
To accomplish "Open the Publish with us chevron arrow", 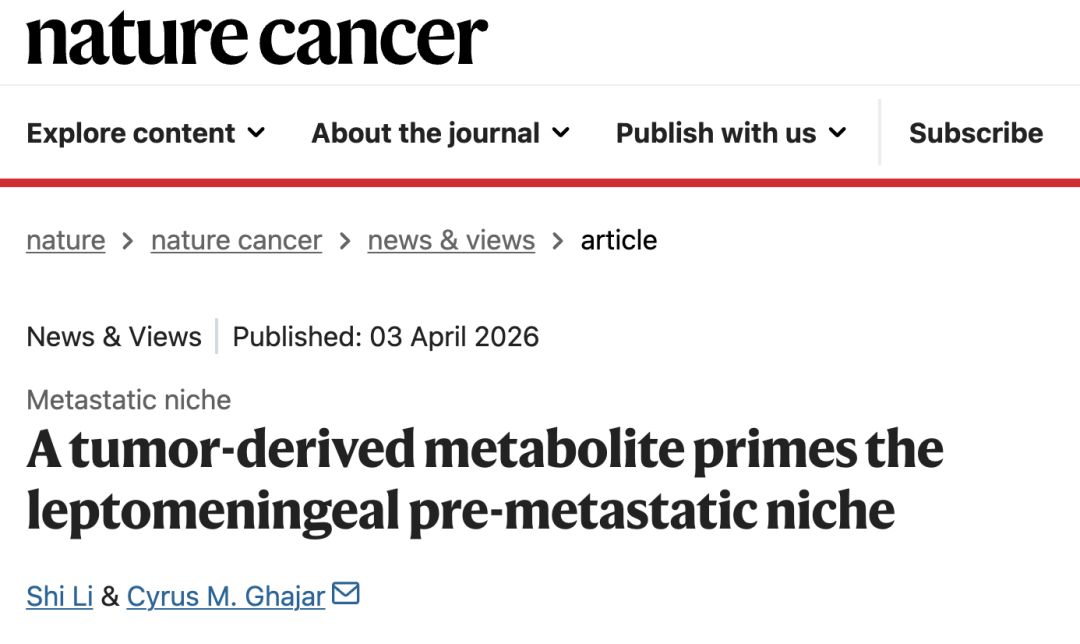I will tap(837, 133).
